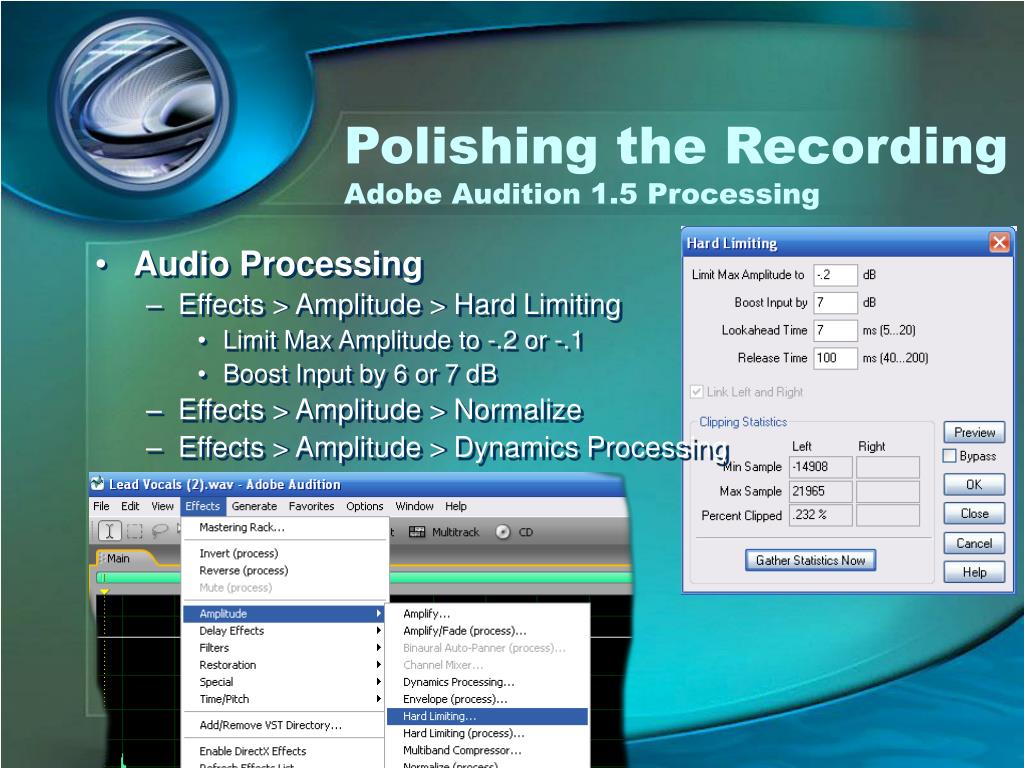Screen dimensions: 1024x768
Task: Click the Right channel Min Sample field
Action: pyautogui.click(x=888, y=467)
